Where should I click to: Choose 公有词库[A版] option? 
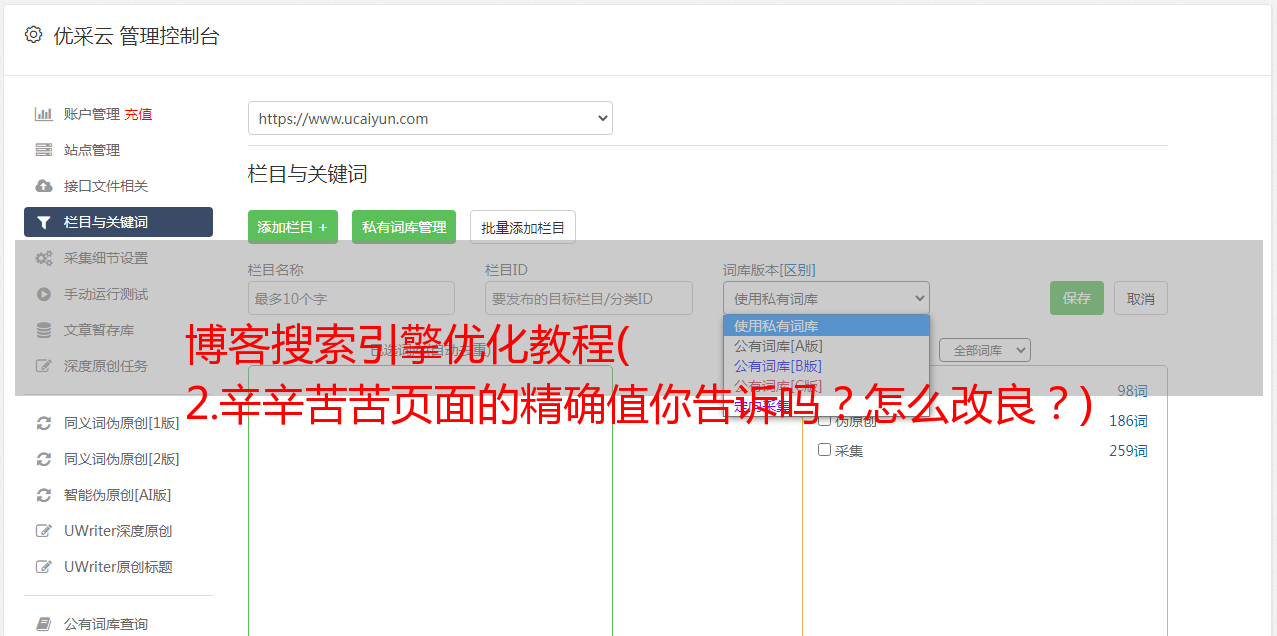click(826, 346)
